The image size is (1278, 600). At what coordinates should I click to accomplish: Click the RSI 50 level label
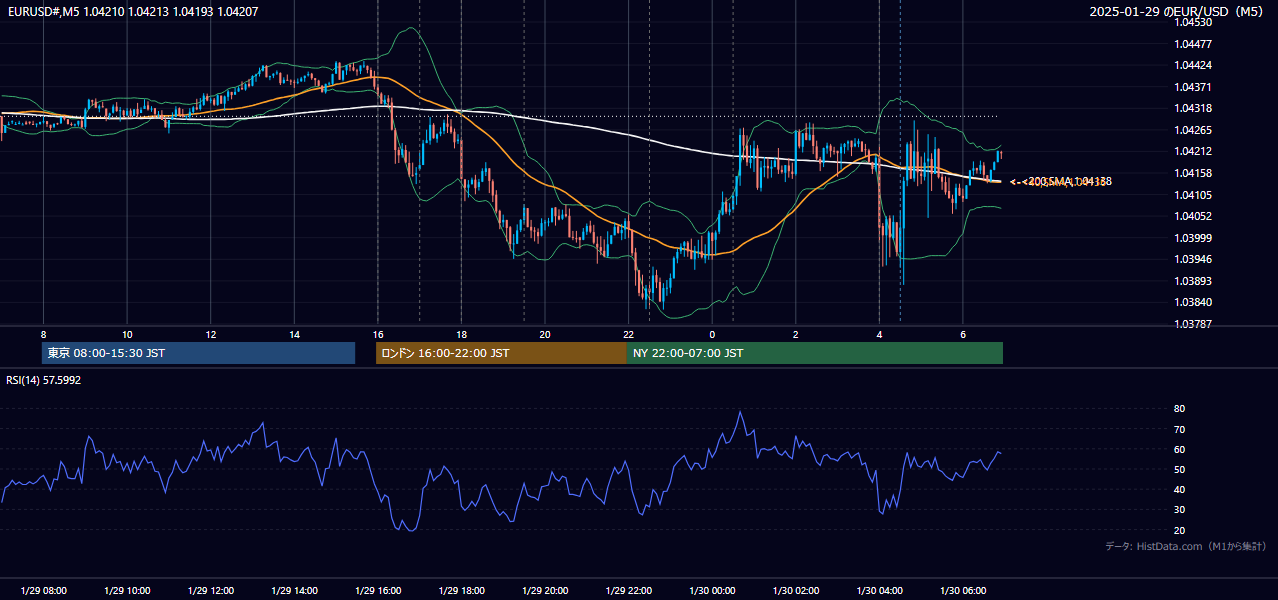pos(1179,469)
